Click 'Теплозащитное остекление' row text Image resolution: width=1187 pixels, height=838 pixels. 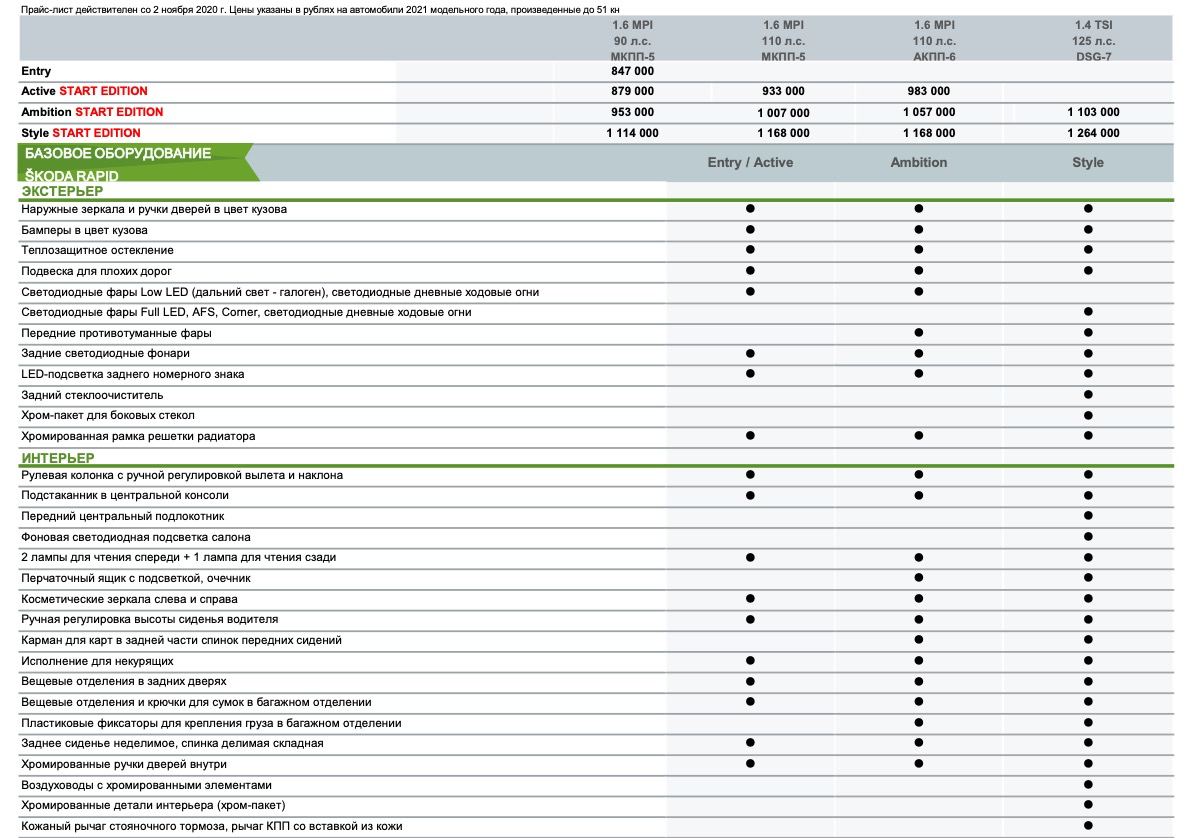(97, 251)
